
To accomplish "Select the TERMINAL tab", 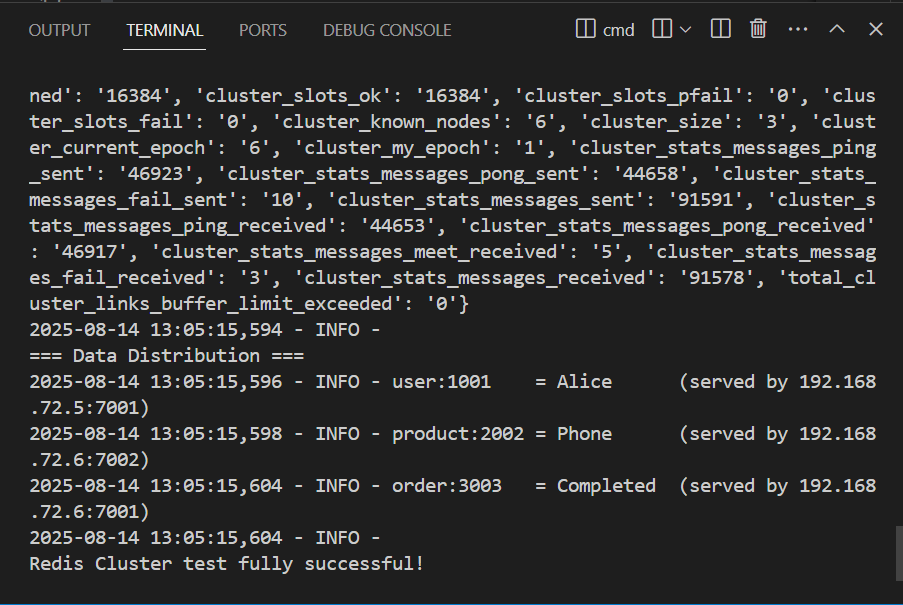I will tap(164, 30).
